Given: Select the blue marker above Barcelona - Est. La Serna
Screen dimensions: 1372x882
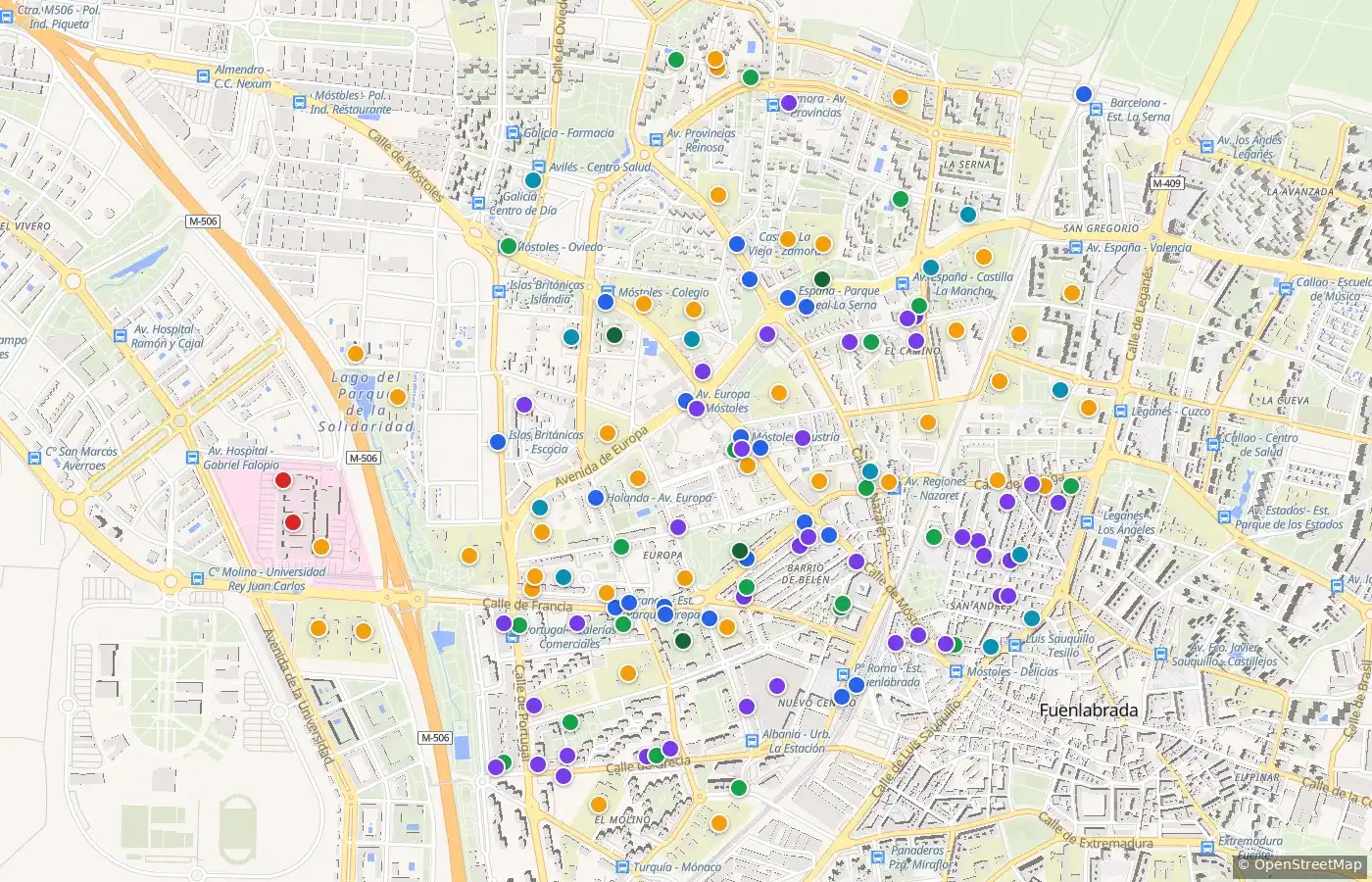Looking at the screenshot, I should 1083,94.
